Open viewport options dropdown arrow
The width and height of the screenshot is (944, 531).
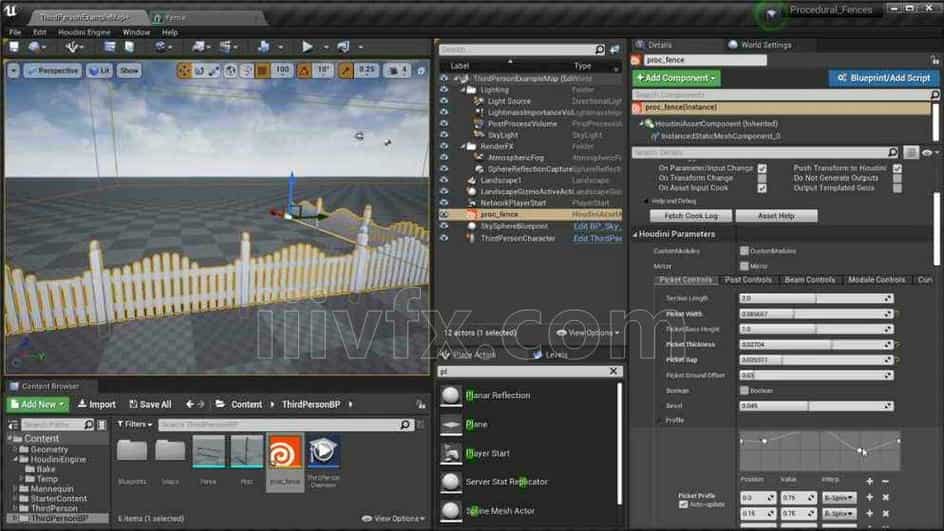[x=13, y=70]
